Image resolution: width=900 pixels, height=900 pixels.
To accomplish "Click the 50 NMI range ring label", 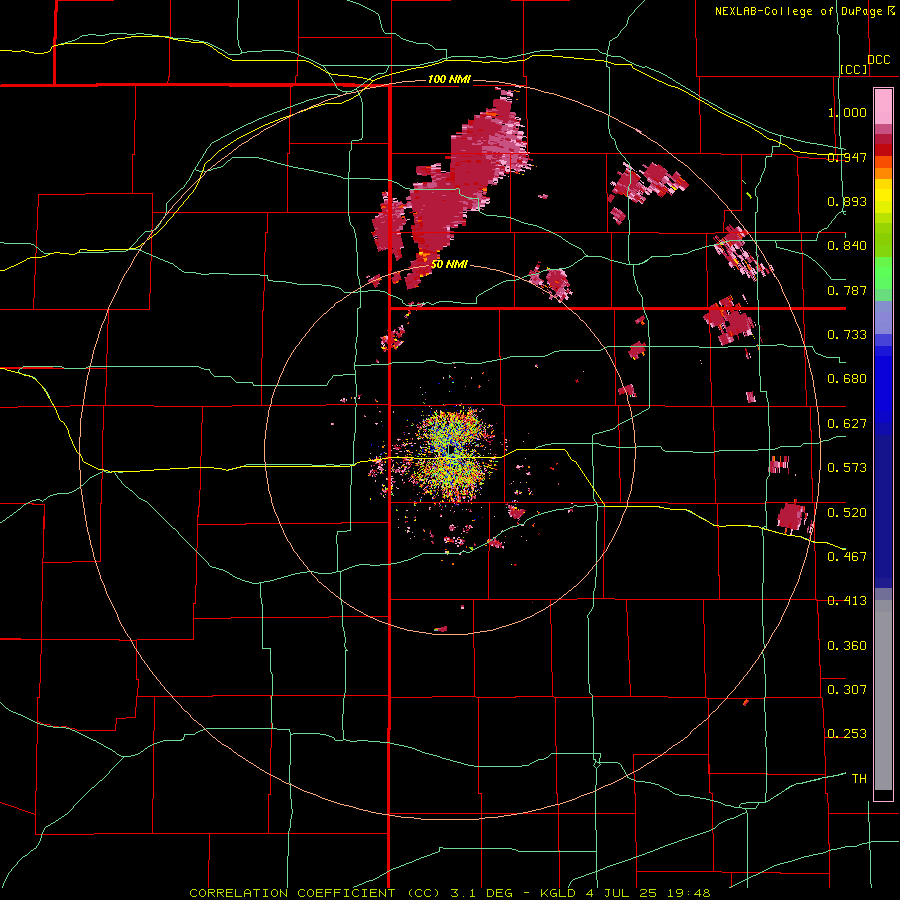I will pos(449,265).
